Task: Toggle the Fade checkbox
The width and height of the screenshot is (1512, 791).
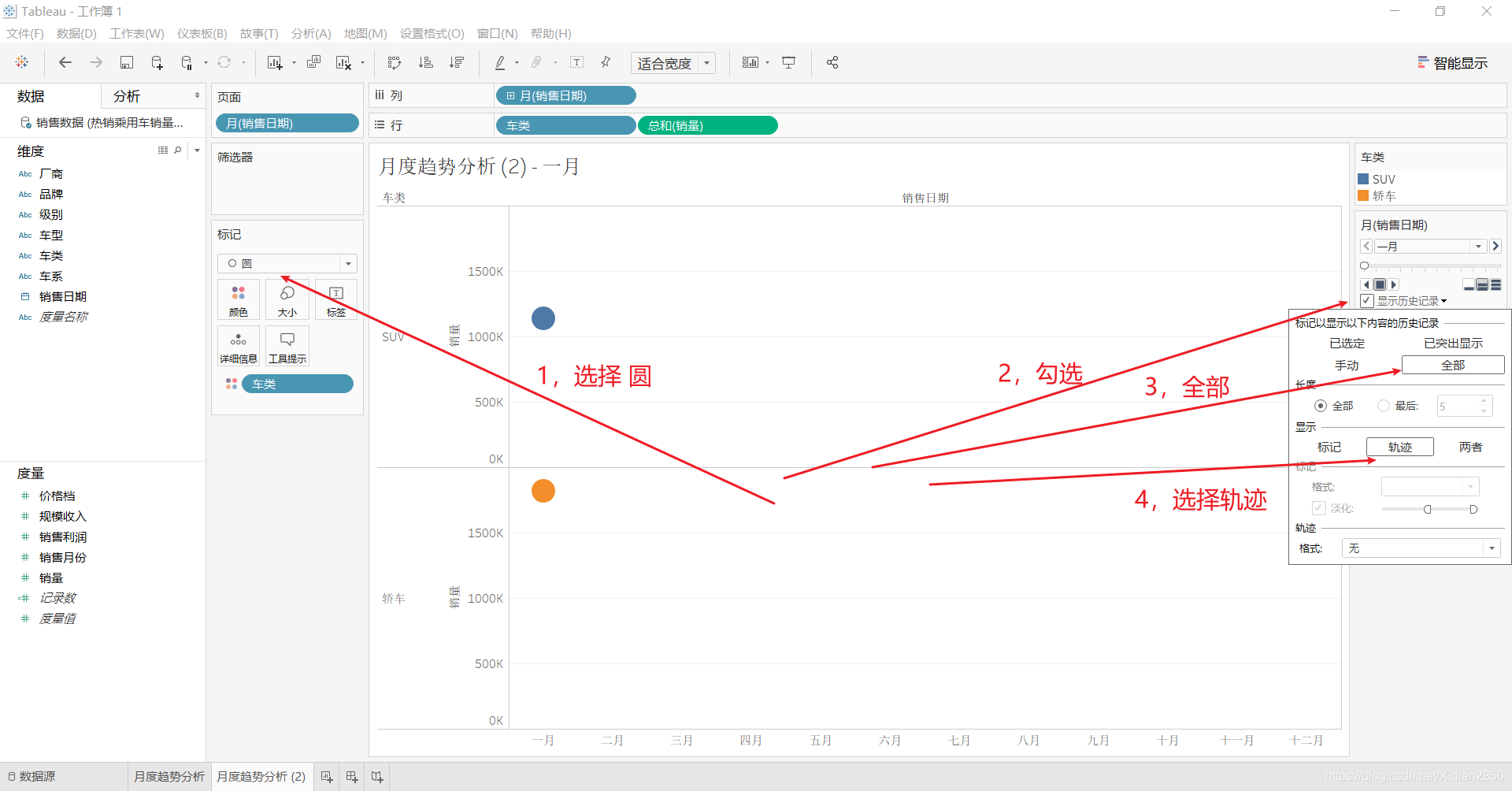Action: pos(1319,508)
